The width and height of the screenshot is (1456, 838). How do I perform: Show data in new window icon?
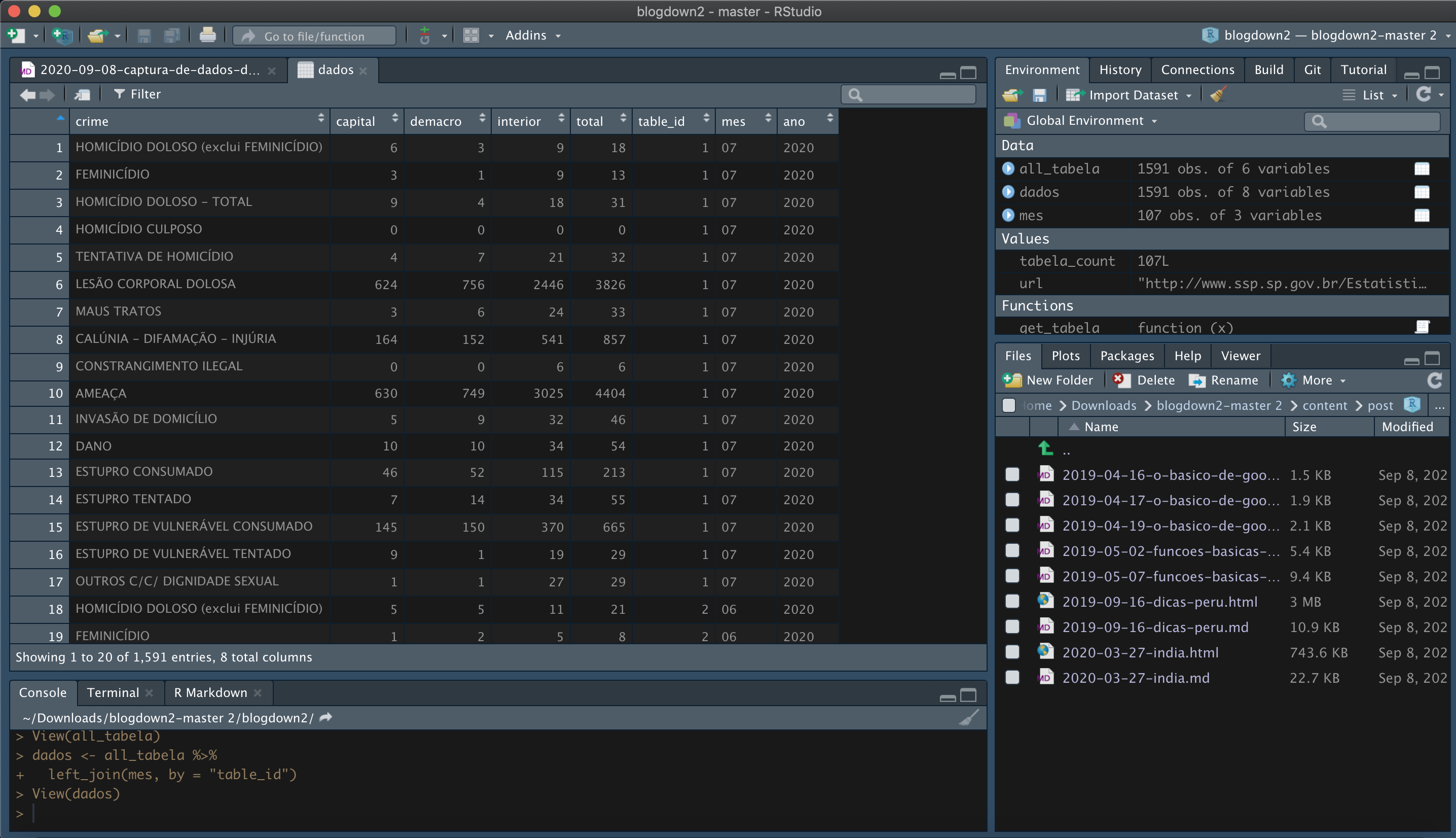pos(82,94)
